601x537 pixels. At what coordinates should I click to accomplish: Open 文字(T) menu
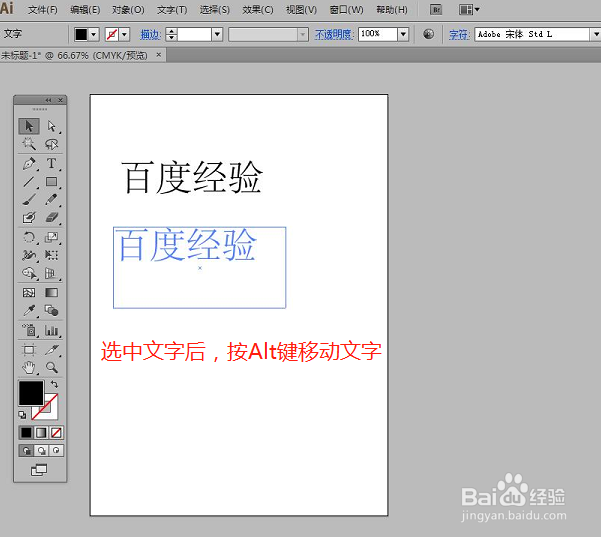(172, 10)
